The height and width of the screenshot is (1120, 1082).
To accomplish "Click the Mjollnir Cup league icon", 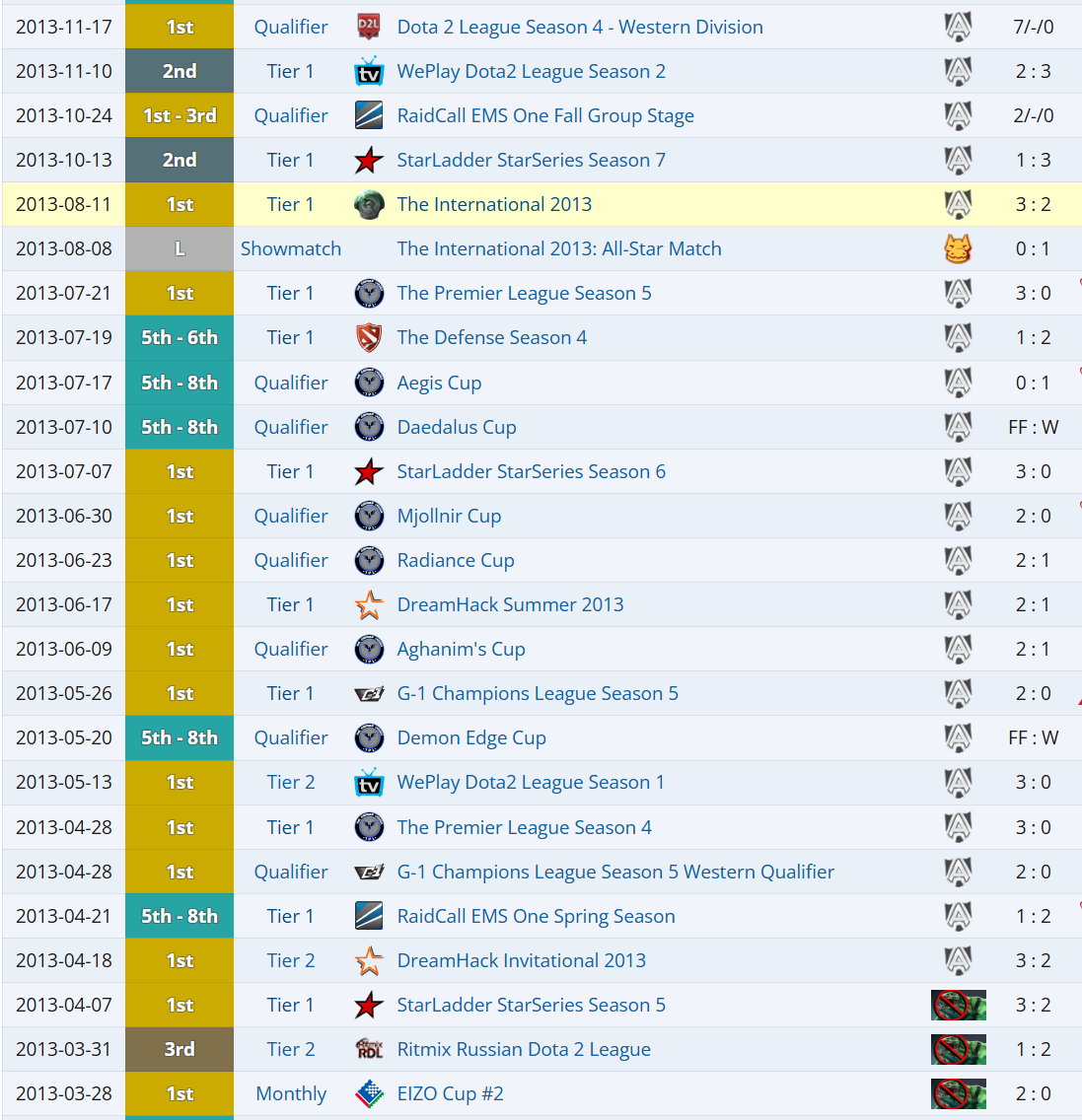I will [x=369, y=516].
